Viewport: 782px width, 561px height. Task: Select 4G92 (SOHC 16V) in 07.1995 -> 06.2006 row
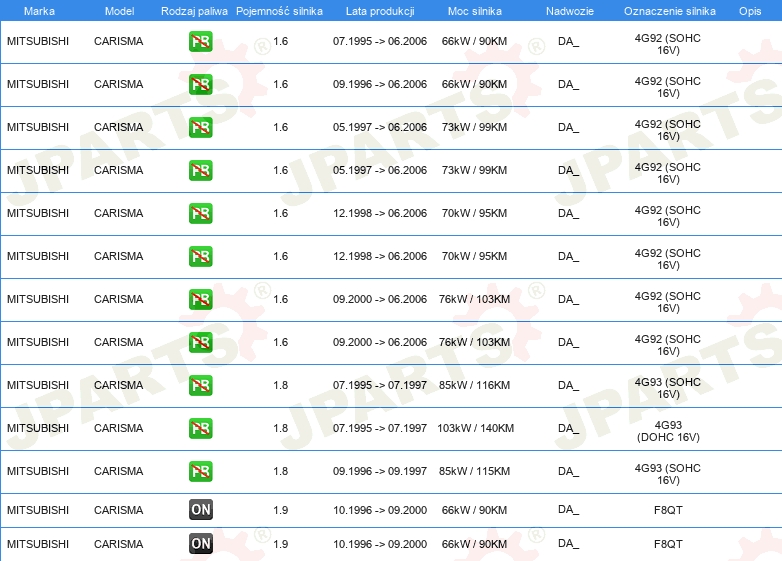pyautogui.click(x=668, y=44)
